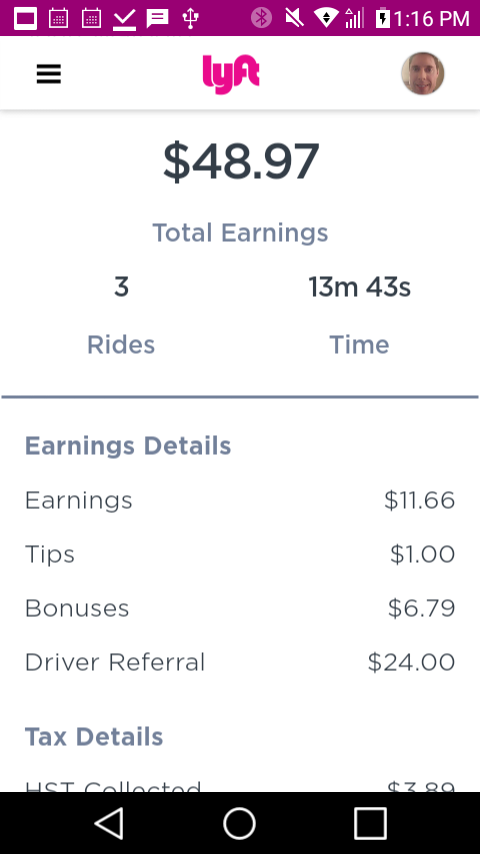Tap the Bluetooth status bar icon
Viewport: 480px width, 854px height.
pos(261,18)
